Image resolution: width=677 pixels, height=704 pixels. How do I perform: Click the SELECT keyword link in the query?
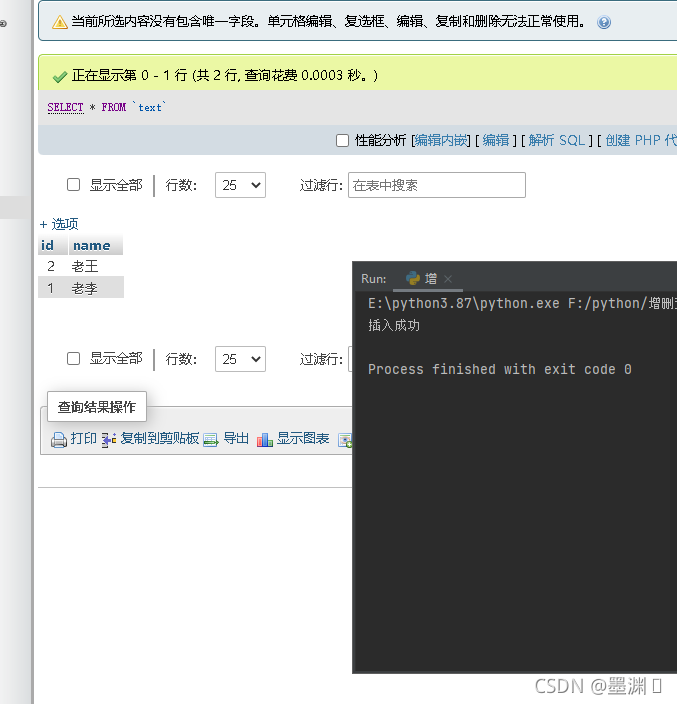tap(65, 107)
